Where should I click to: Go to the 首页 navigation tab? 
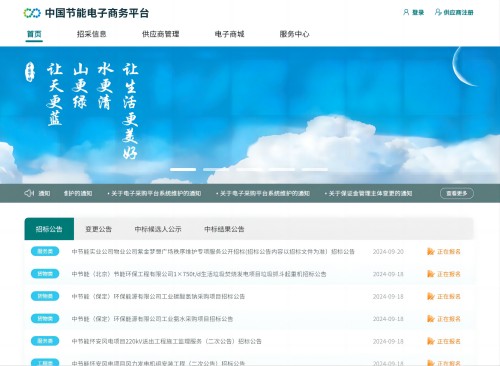34,34
